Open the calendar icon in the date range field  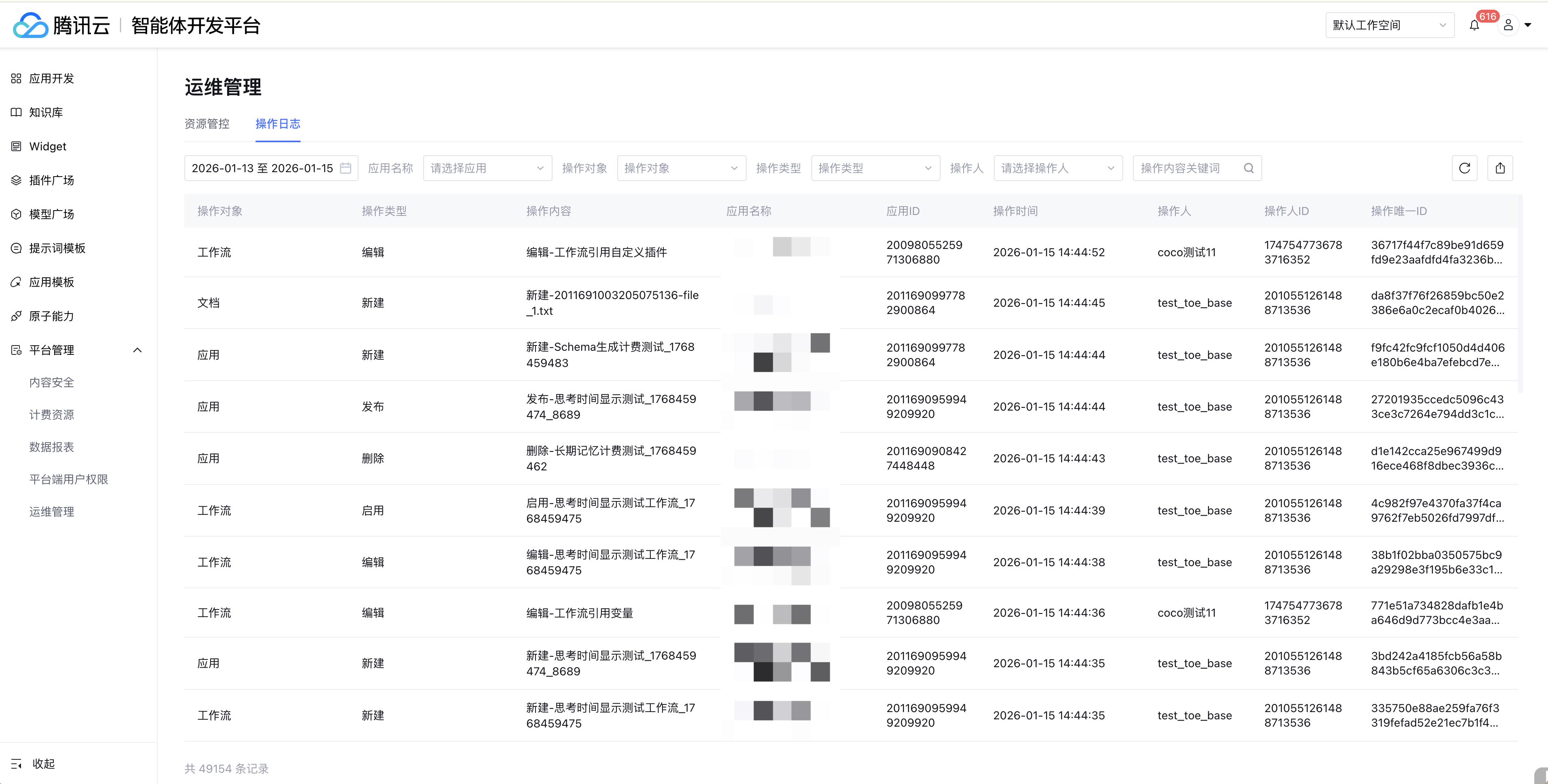point(346,168)
